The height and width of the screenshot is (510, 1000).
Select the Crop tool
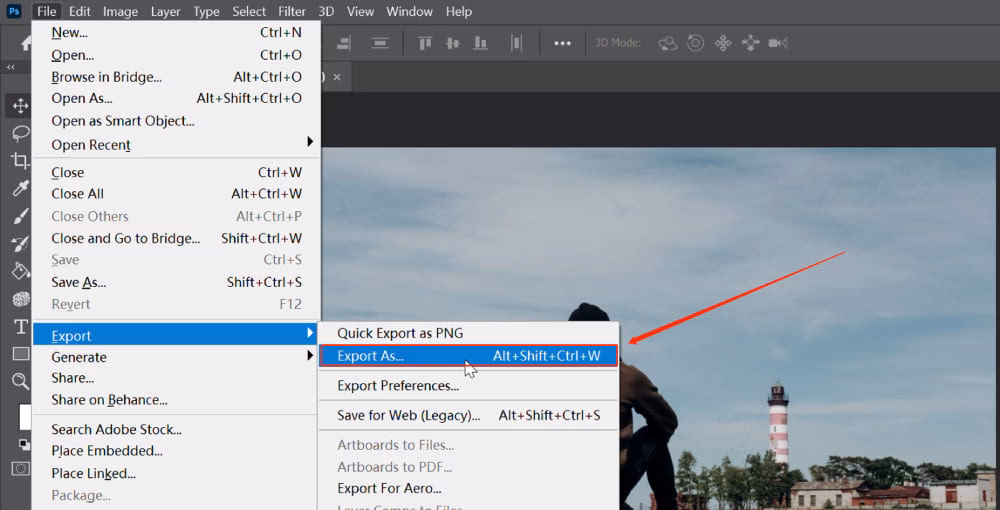point(20,161)
